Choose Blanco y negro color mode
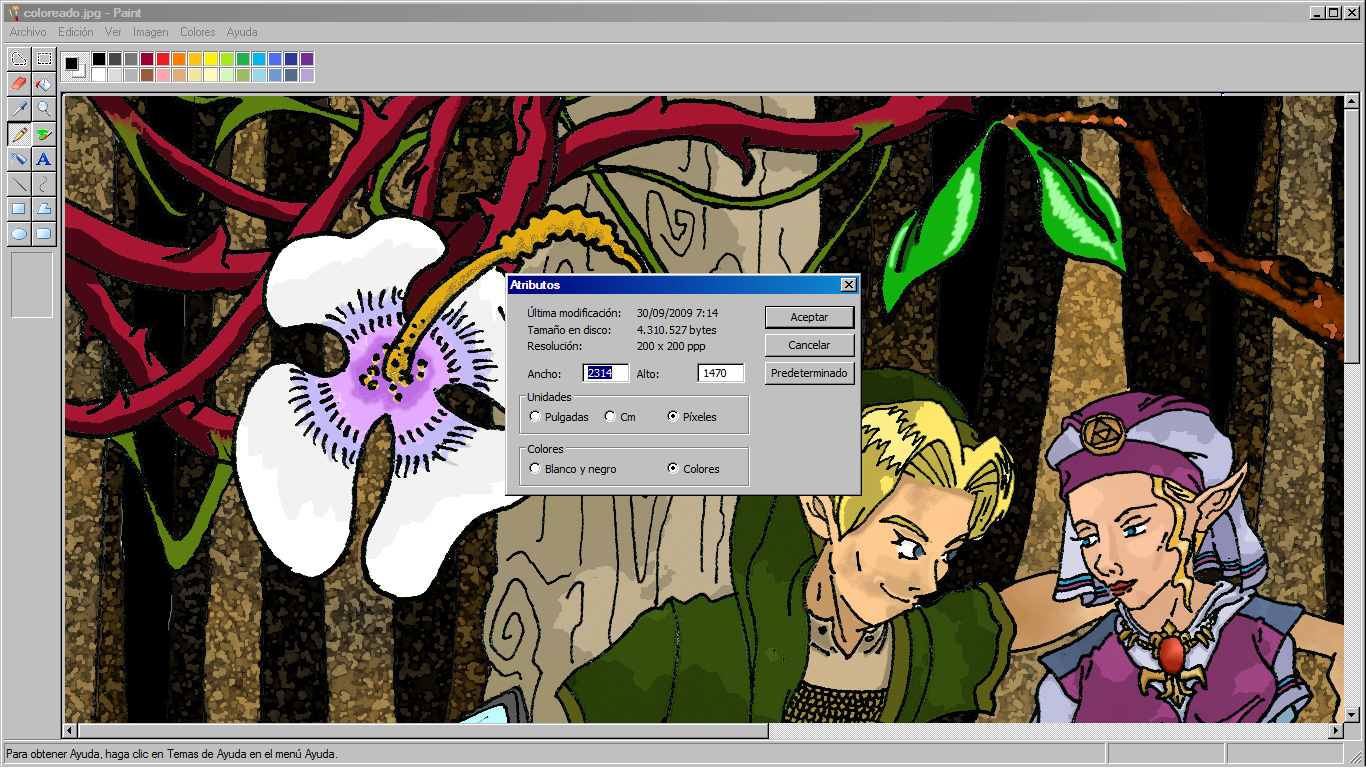This screenshot has height=768, width=1366. tap(573, 469)
